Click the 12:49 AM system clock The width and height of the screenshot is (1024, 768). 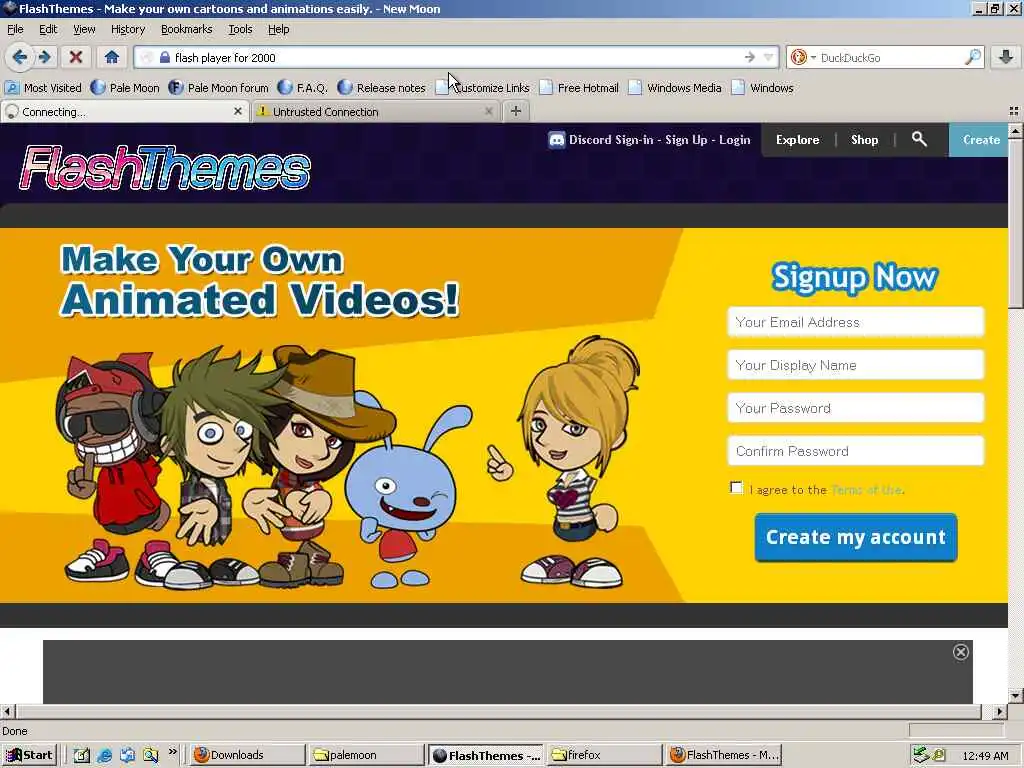tap(985, 756)
